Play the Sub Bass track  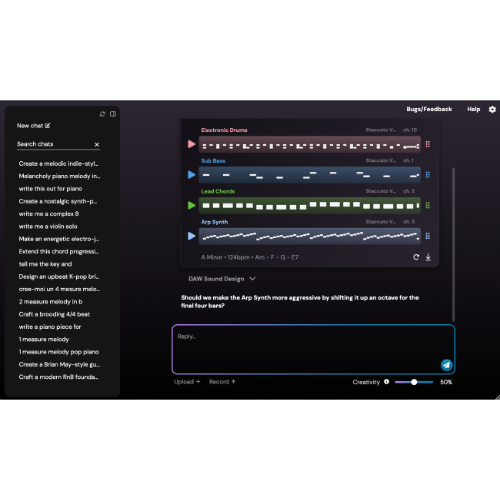coord(191,175)
